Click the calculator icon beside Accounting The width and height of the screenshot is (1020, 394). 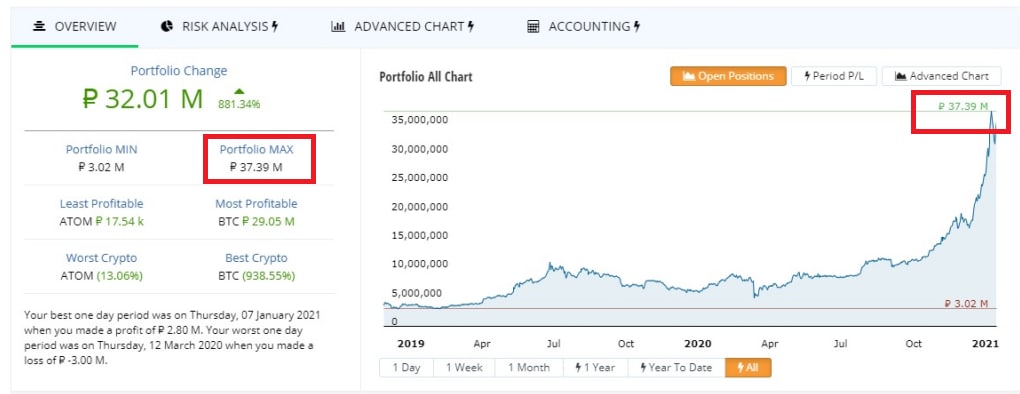click(x=533, y=27)
